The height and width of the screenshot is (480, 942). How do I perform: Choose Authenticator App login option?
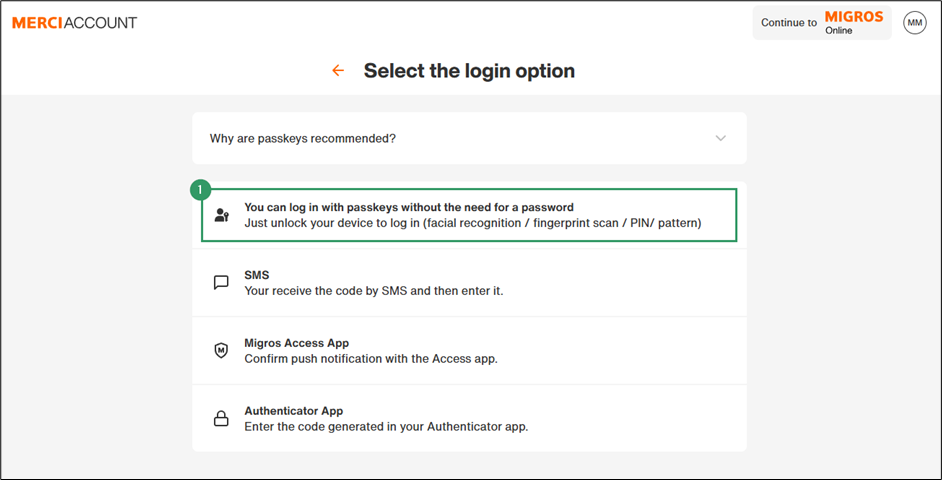[x=469, y=419]
